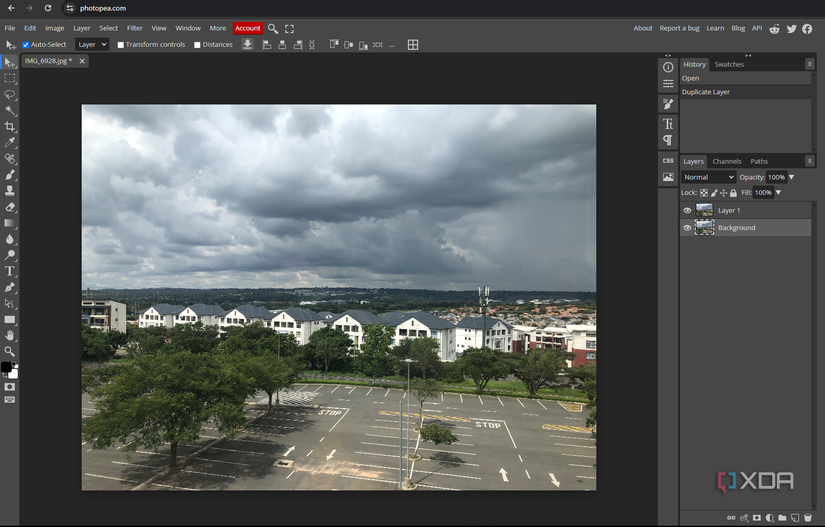Viewport: 825px width, 527px height.
Task: Click the download export icon in options bar
Action: pos(247,45)
